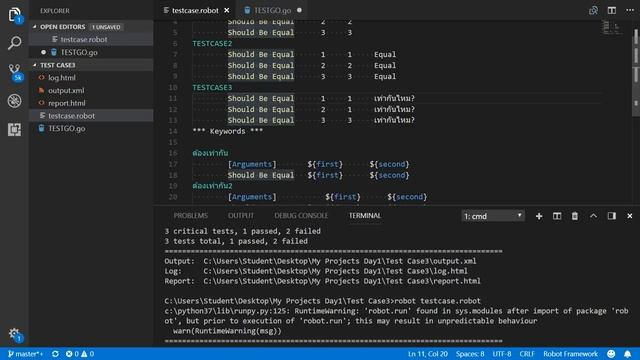Click the '3 tests total' terminal line
Image resolution: width=640 pixels, height=360 pixels.
[x=236, y=241]
